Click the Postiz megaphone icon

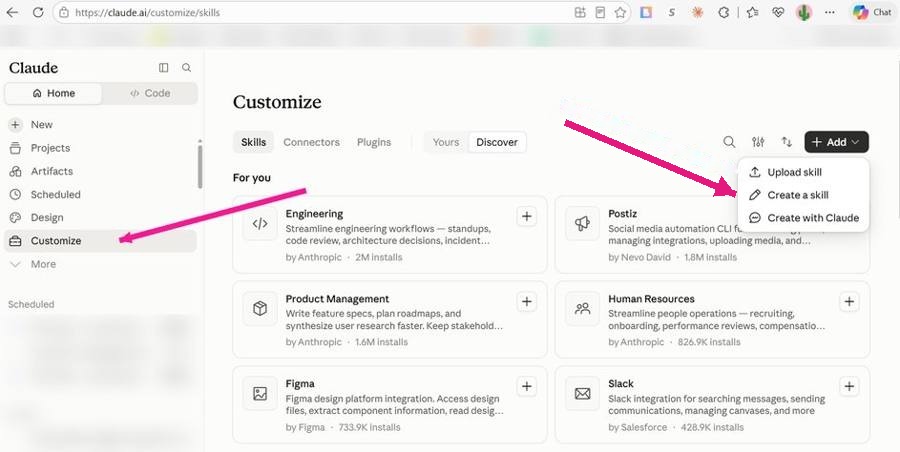click(x=583, y=223)
